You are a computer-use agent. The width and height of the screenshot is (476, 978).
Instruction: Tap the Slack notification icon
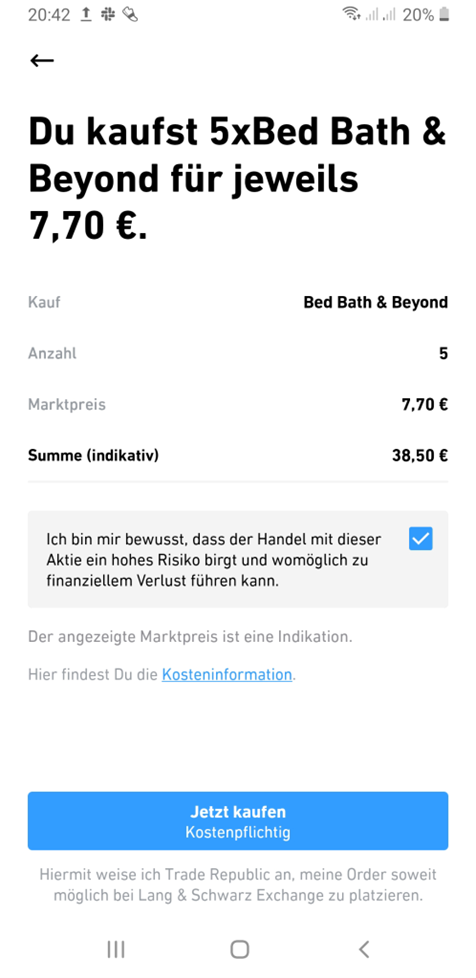109,15
